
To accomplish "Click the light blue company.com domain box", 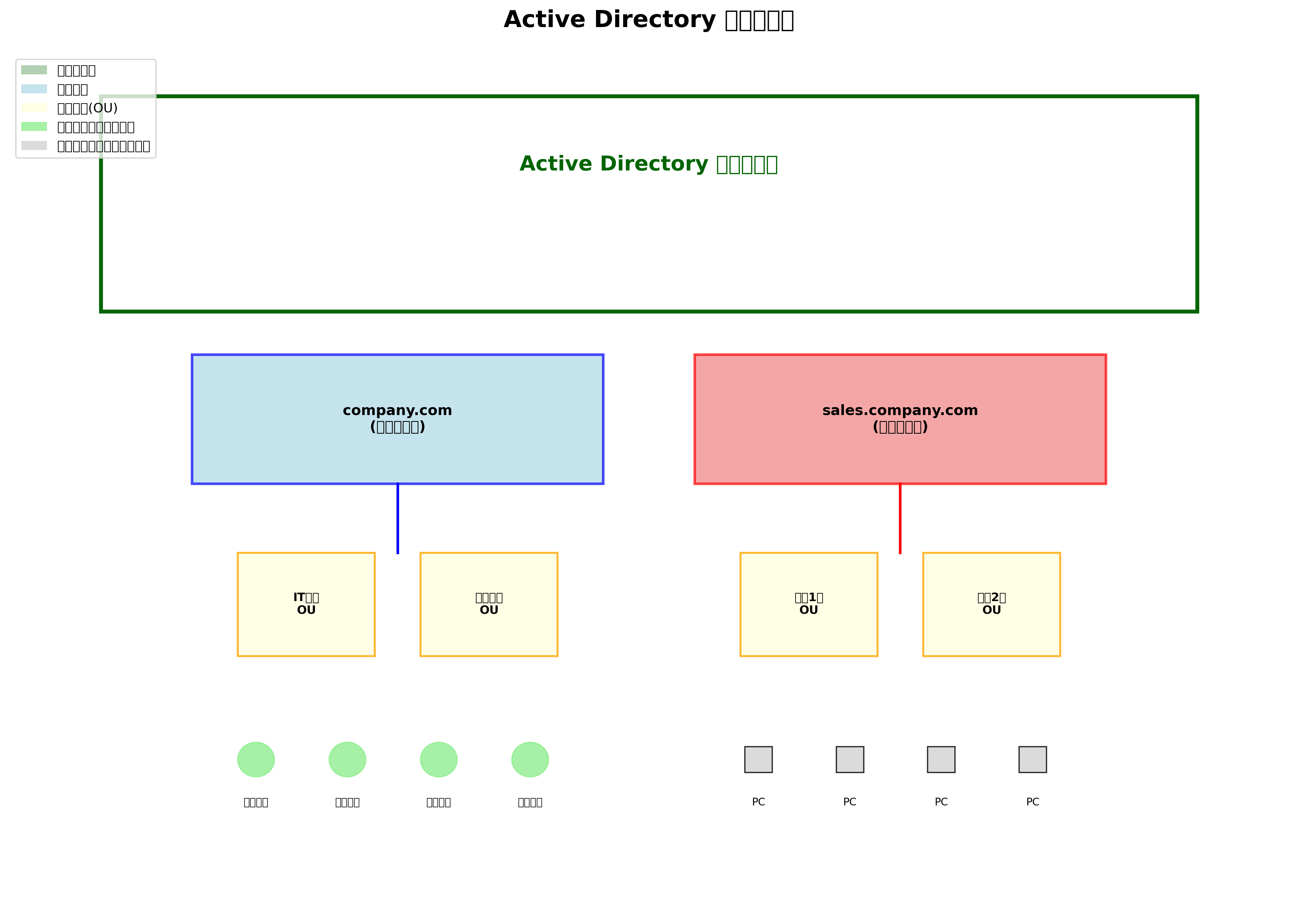I will pos(397,419).
